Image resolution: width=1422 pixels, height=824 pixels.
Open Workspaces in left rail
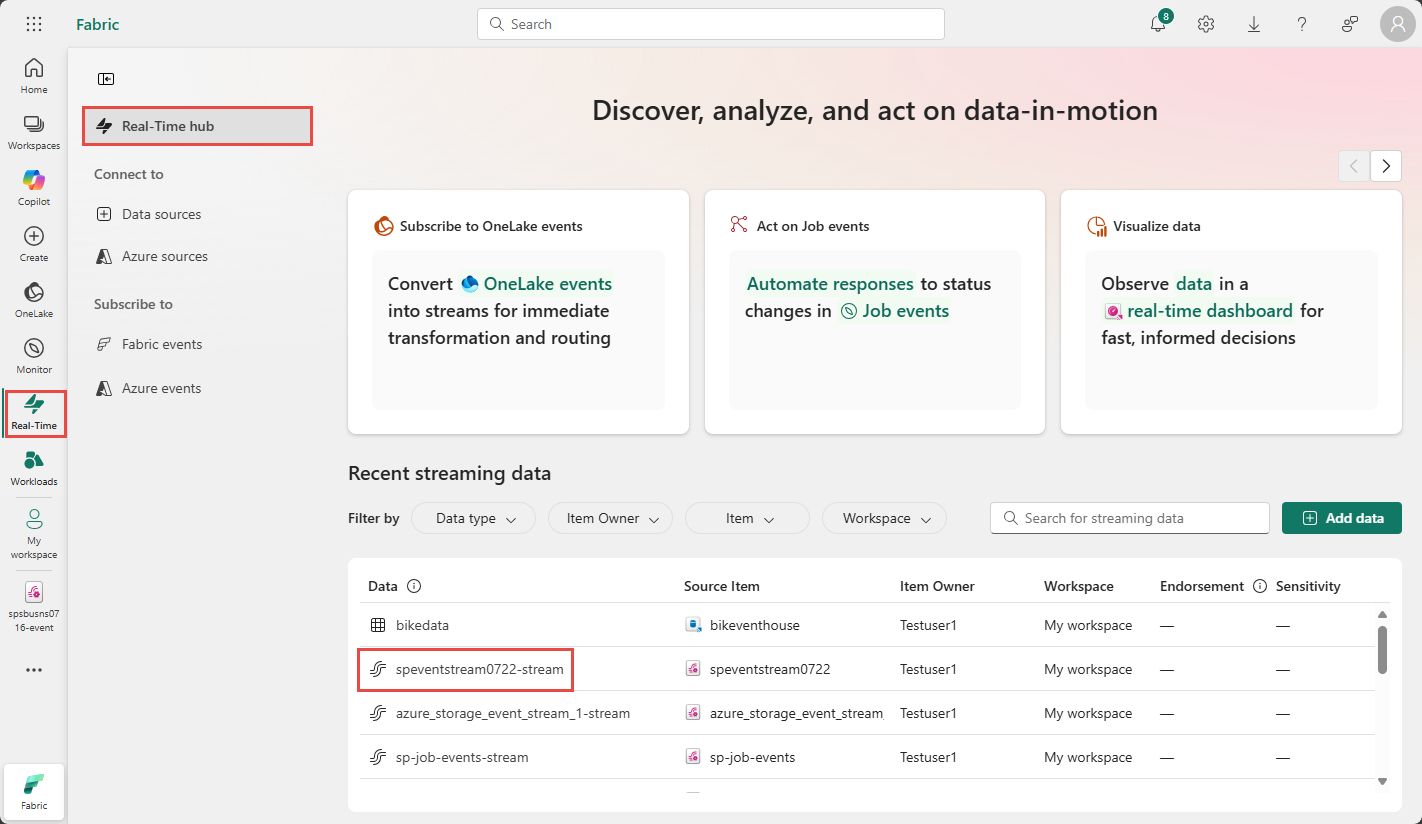(34, 132)
